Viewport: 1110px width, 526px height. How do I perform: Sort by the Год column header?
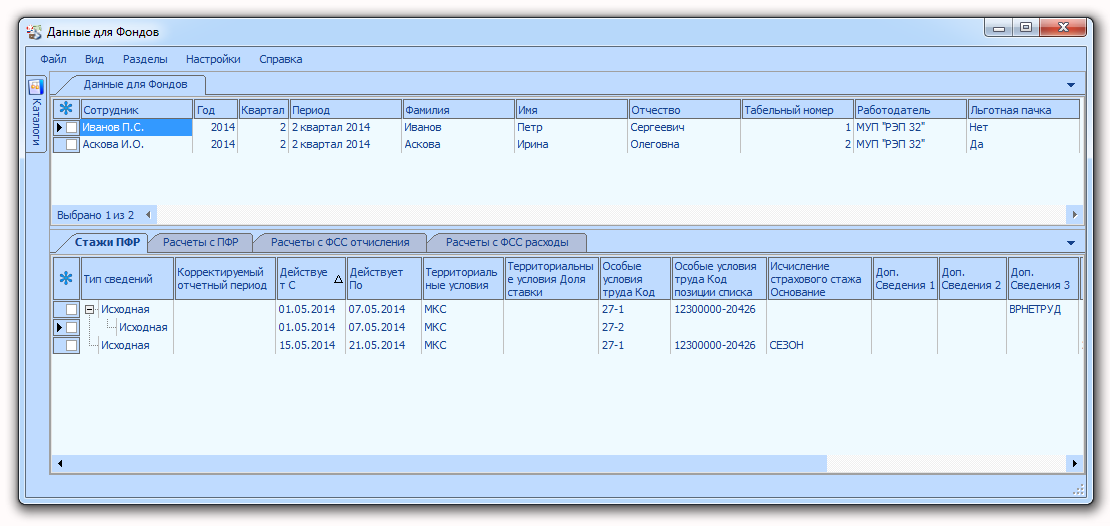coord(216,110)
